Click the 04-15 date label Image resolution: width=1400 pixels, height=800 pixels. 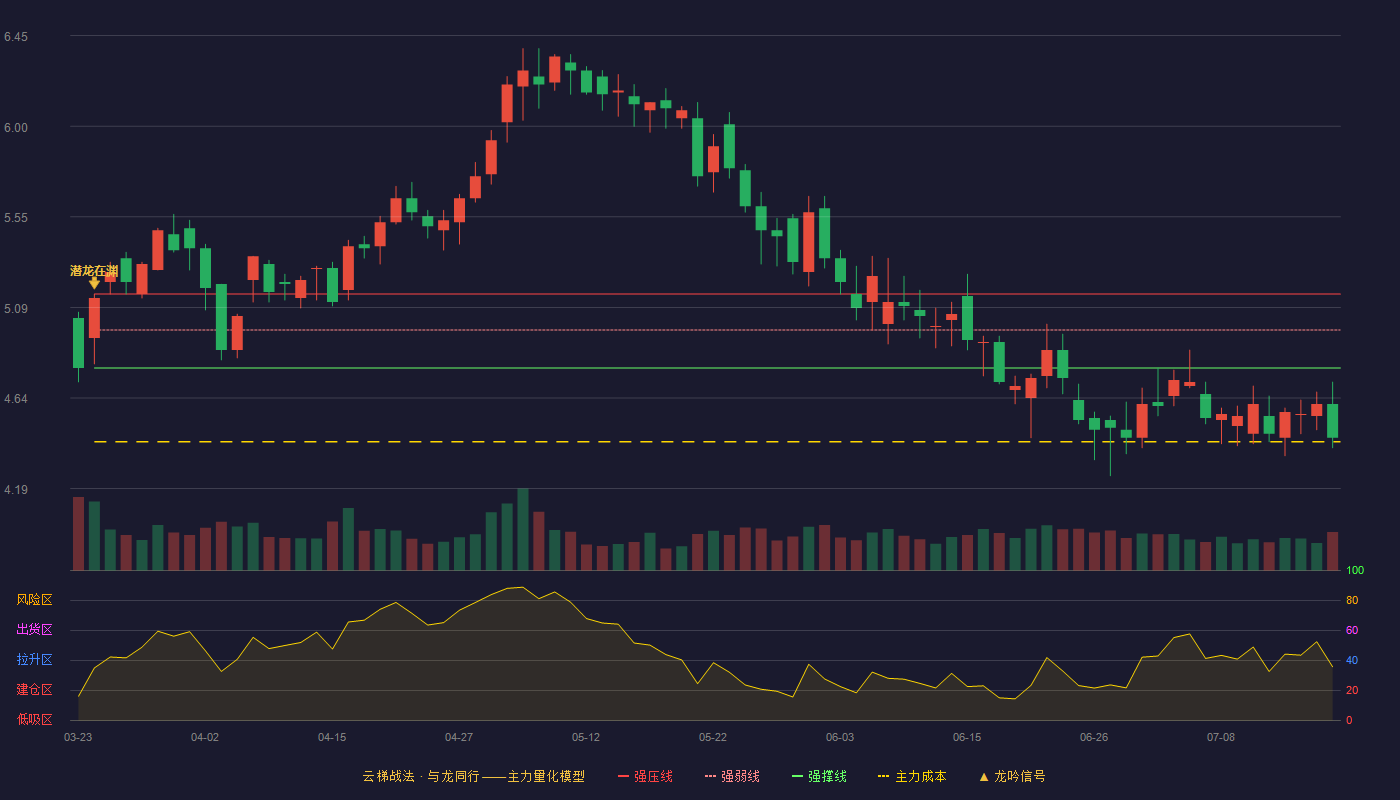[332, 737]
